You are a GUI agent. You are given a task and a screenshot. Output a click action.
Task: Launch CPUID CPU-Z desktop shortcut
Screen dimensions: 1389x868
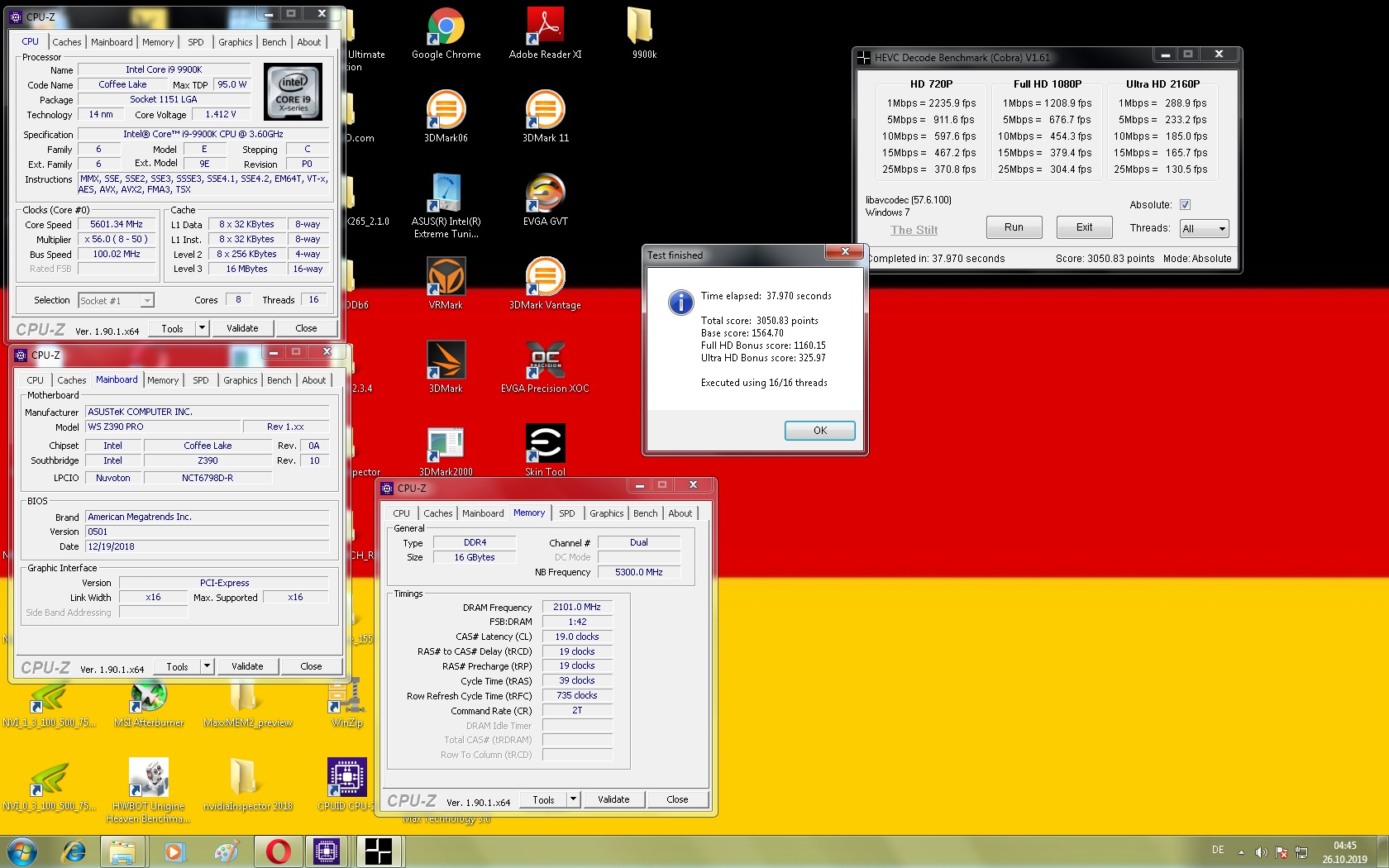pyautogui.click(x=347, y=785)
